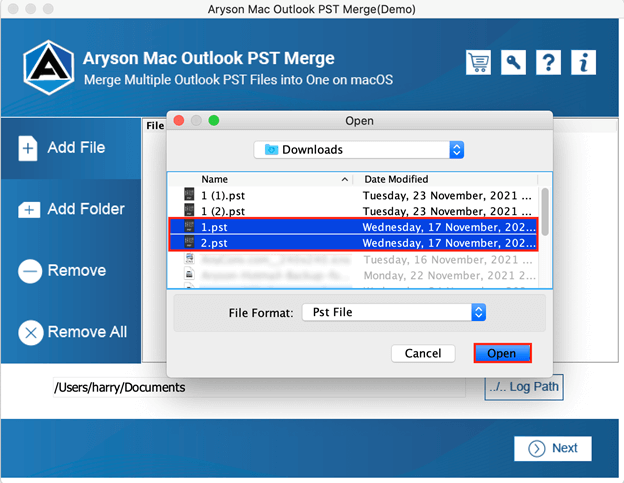Image resolution: width=624 pixels, height=483 pixels.
Task: Click Add Folder in the sidebar
Action: [x=71, y=209]
